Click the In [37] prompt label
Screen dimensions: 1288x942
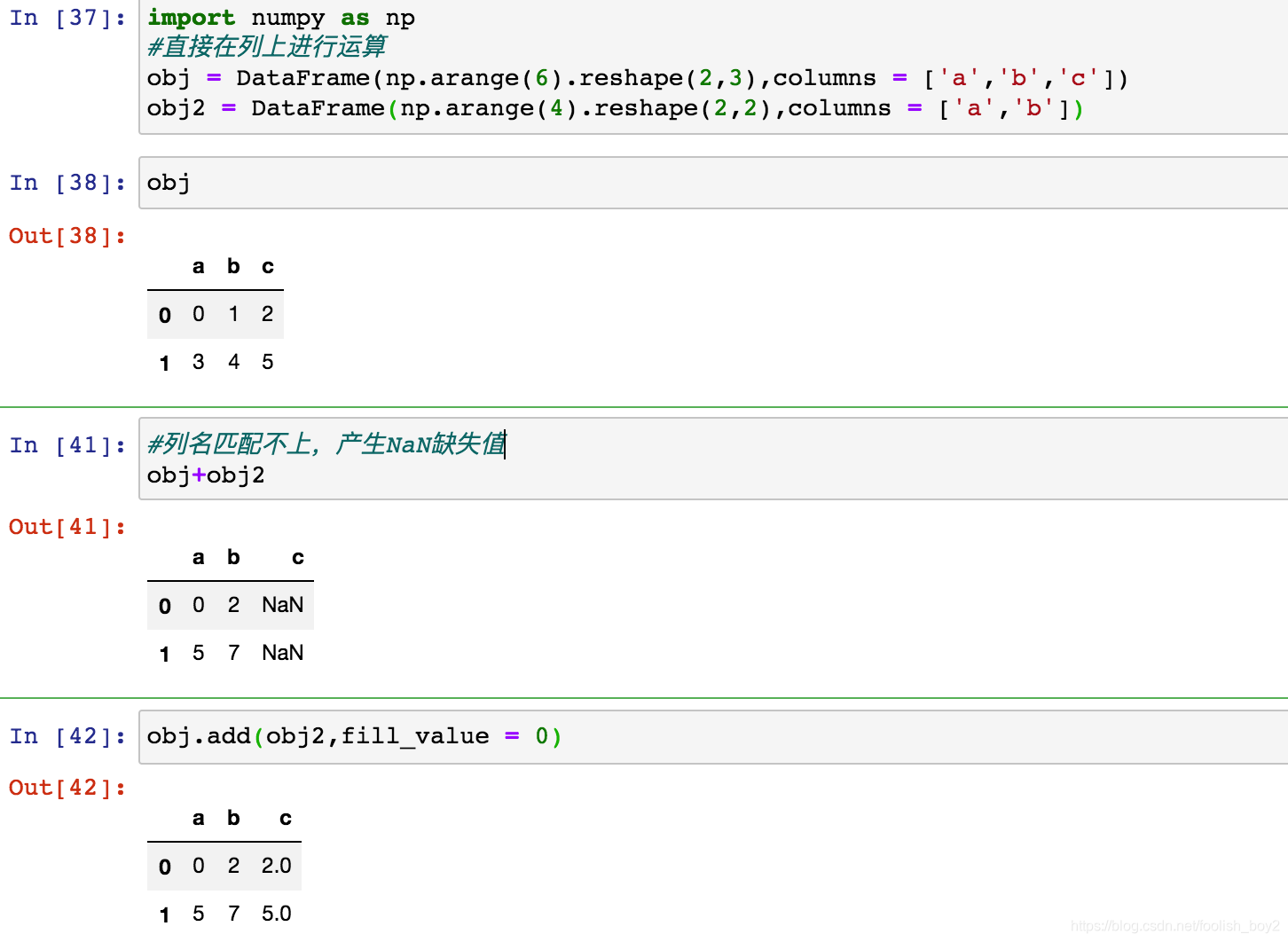(67, 18)
